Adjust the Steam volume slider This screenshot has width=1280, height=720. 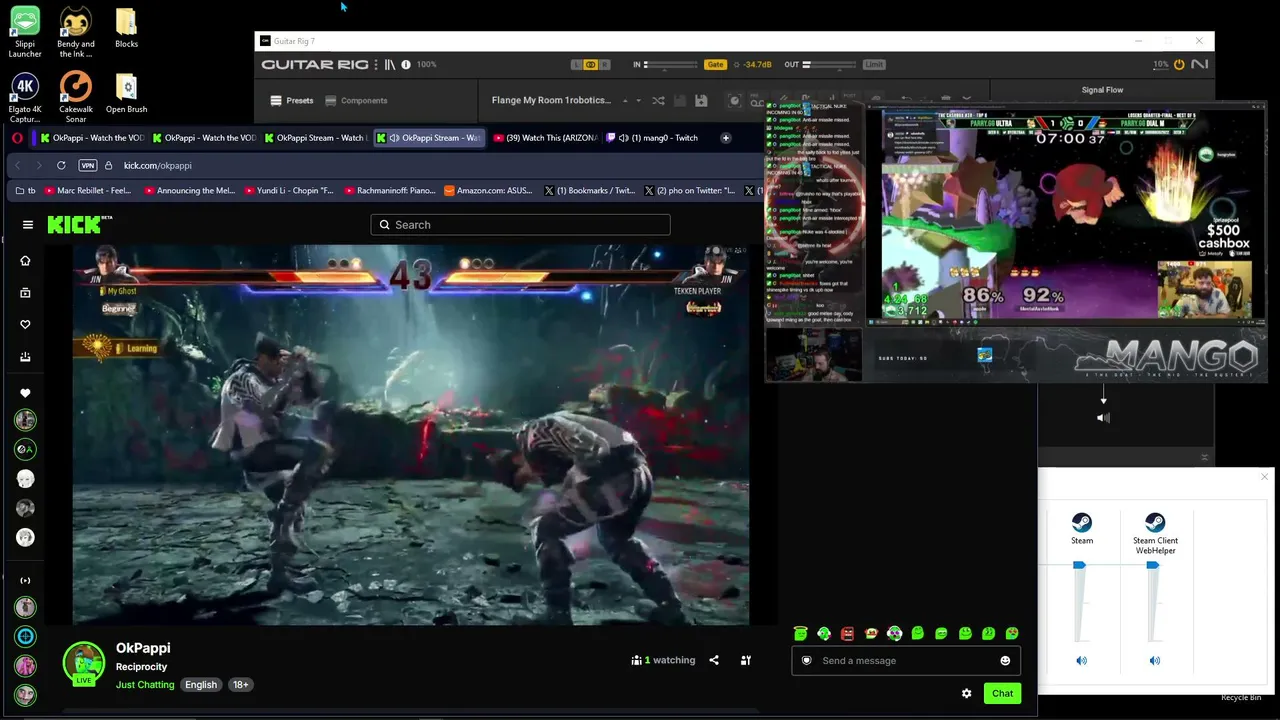click(1079, 603)
